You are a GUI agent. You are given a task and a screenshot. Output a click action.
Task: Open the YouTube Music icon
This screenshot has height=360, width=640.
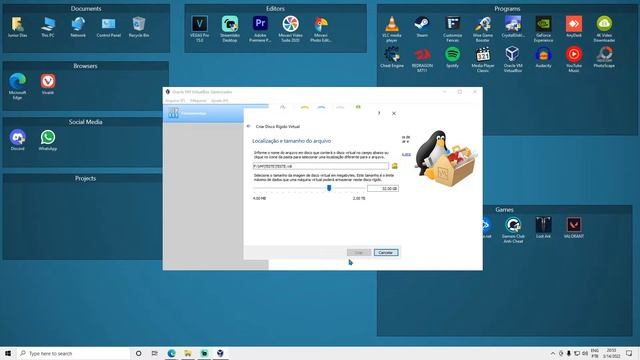click(573, 59)
